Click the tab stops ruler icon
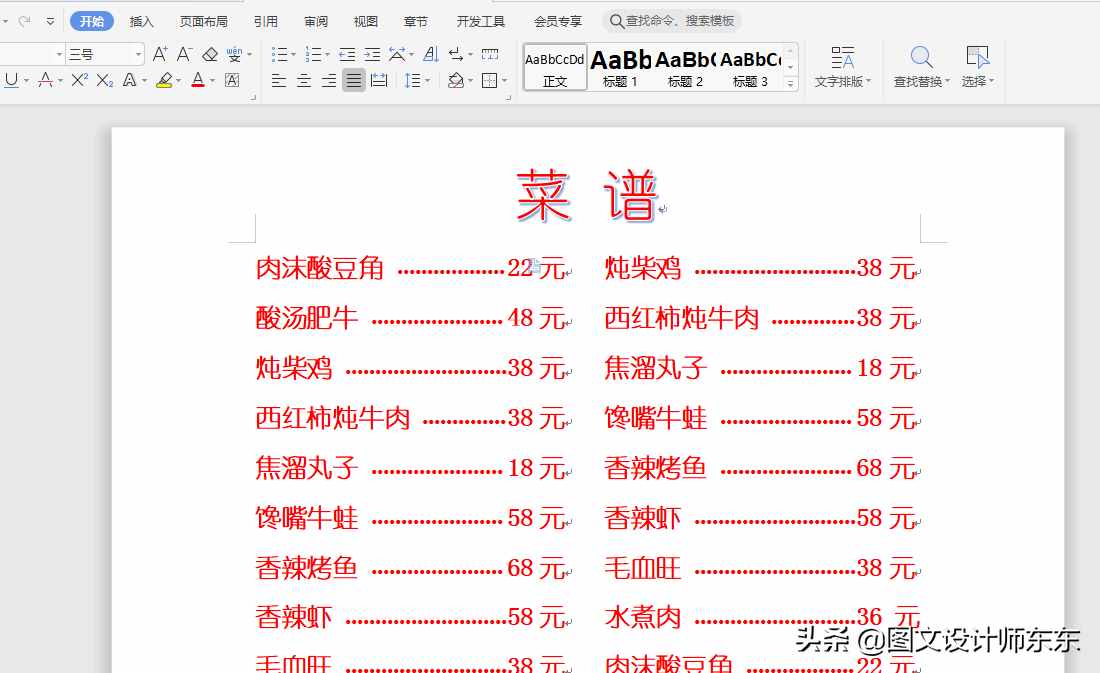Image resolution: width=1100 pixels, height=673 pixels. click(x=490, y=54)
